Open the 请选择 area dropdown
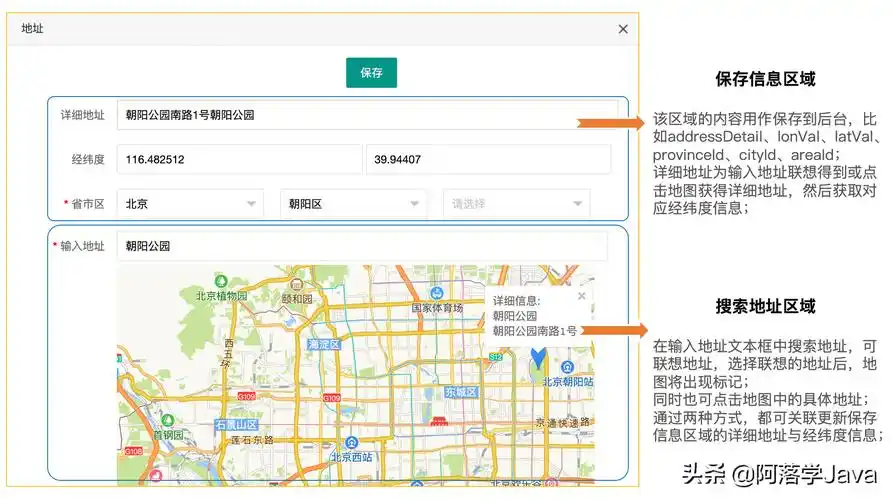 pyautogui.click(x=516, y=204)
